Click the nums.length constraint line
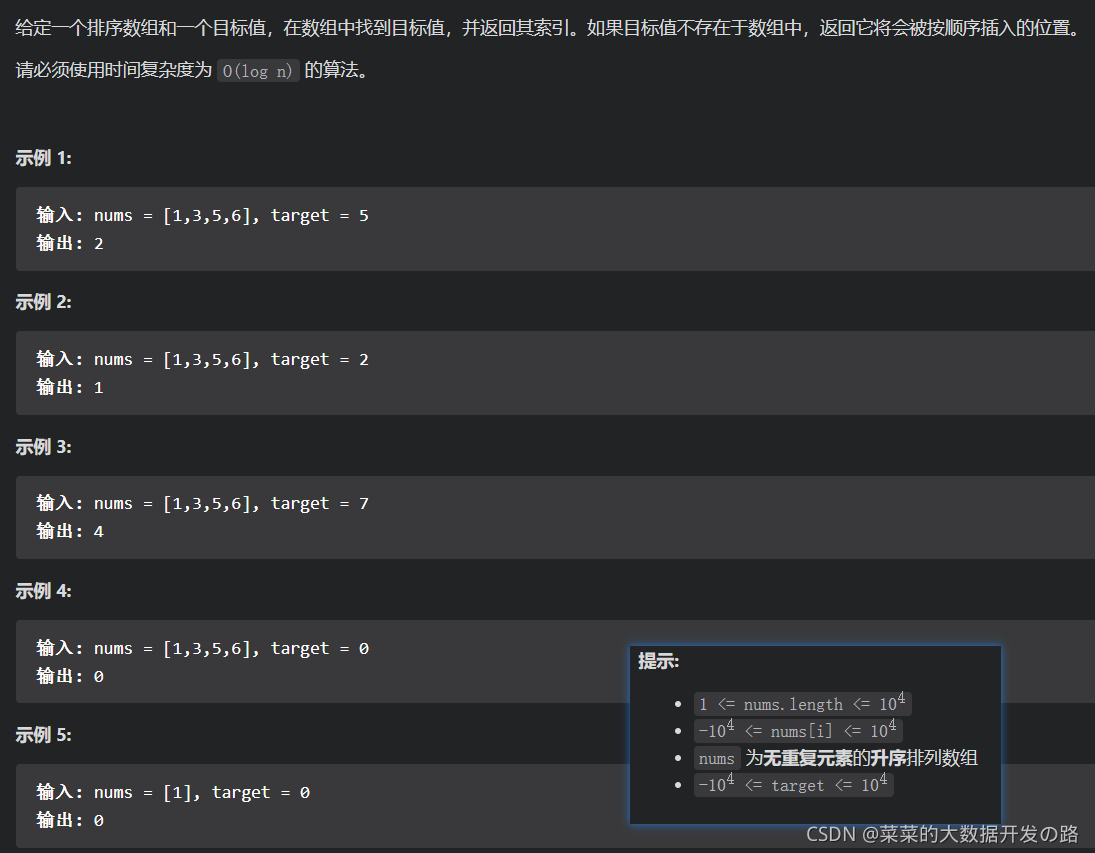 click(802, 703)
